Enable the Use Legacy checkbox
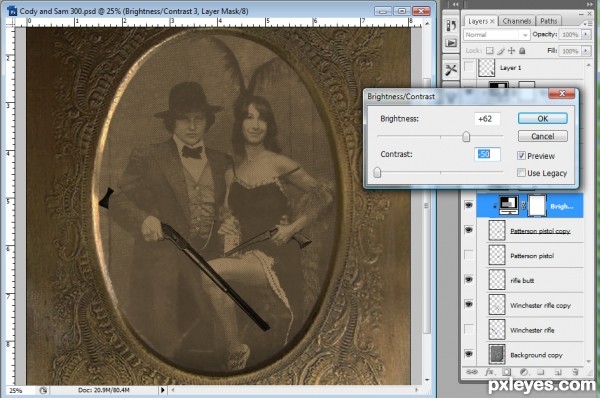 tap(521, 173)
